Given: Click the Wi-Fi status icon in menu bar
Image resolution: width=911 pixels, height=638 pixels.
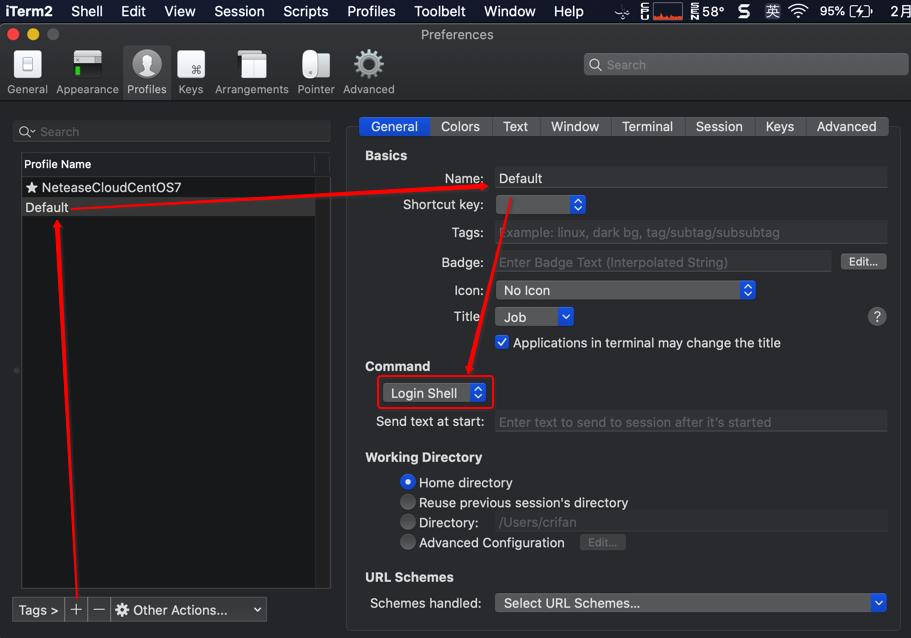Looking at the screenshot, I should click(798, 11).
